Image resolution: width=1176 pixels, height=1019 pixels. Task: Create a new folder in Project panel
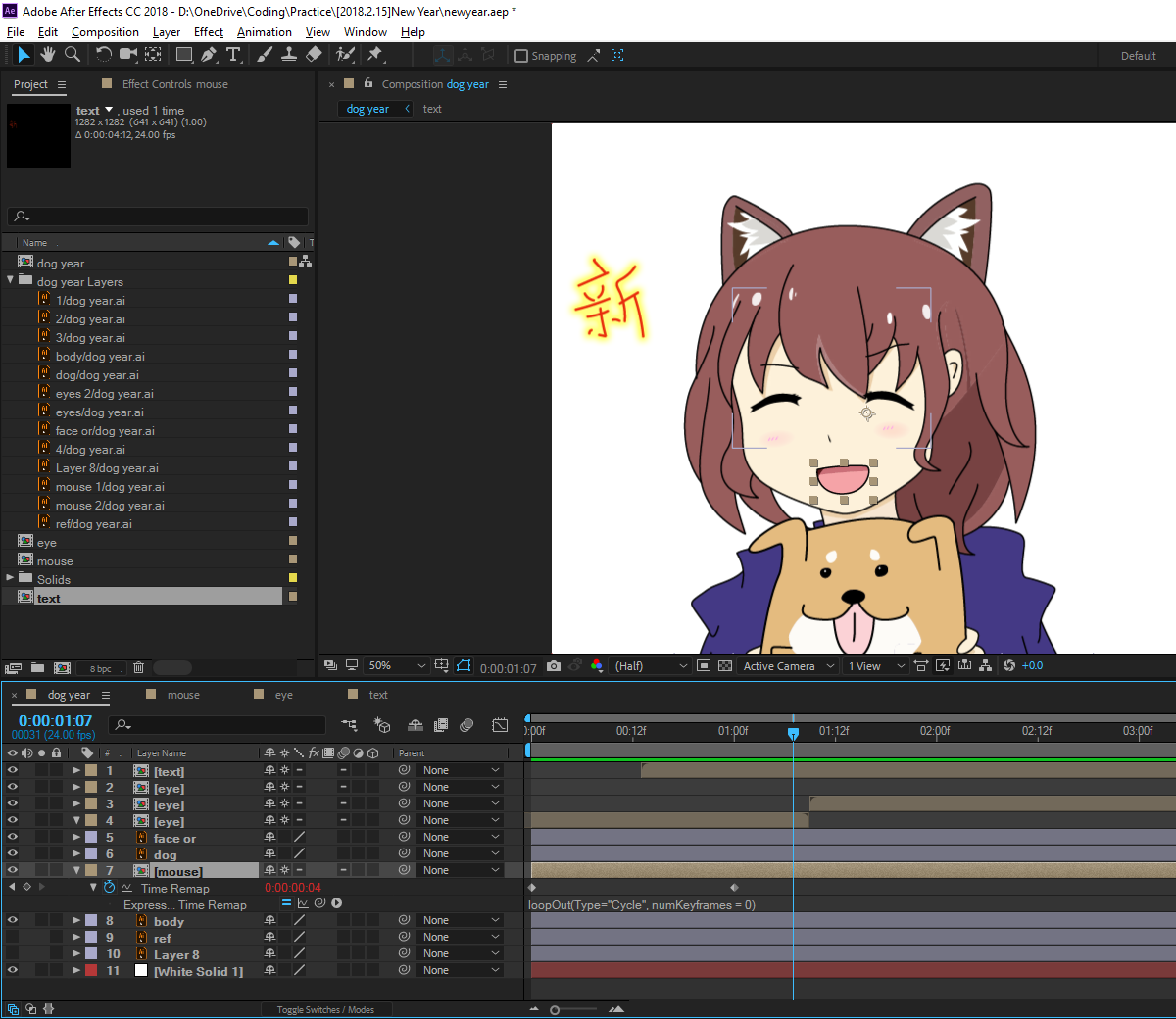point(37,668)
